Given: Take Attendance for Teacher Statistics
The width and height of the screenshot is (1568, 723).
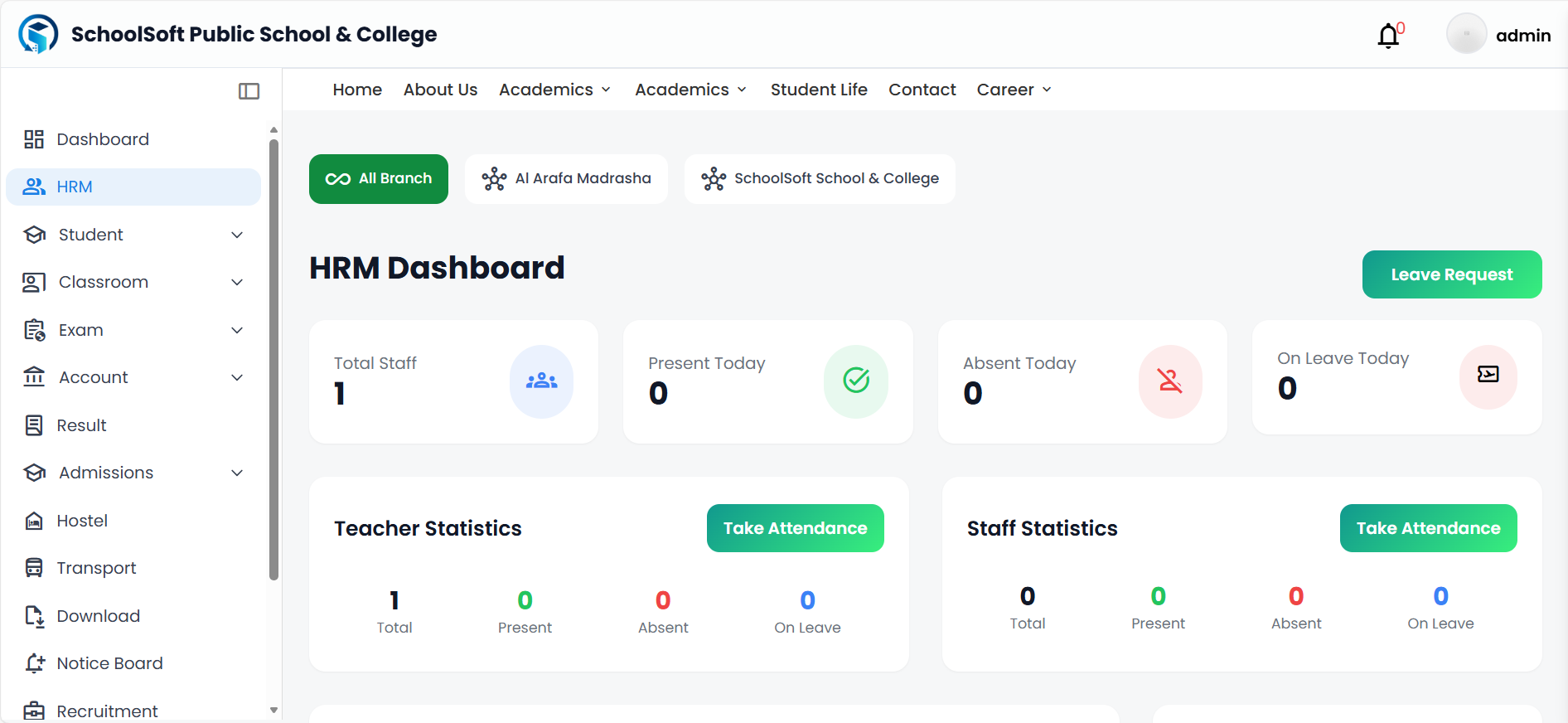Looking at the screenshot, I should pyautogui.click(x=795, y=528).
